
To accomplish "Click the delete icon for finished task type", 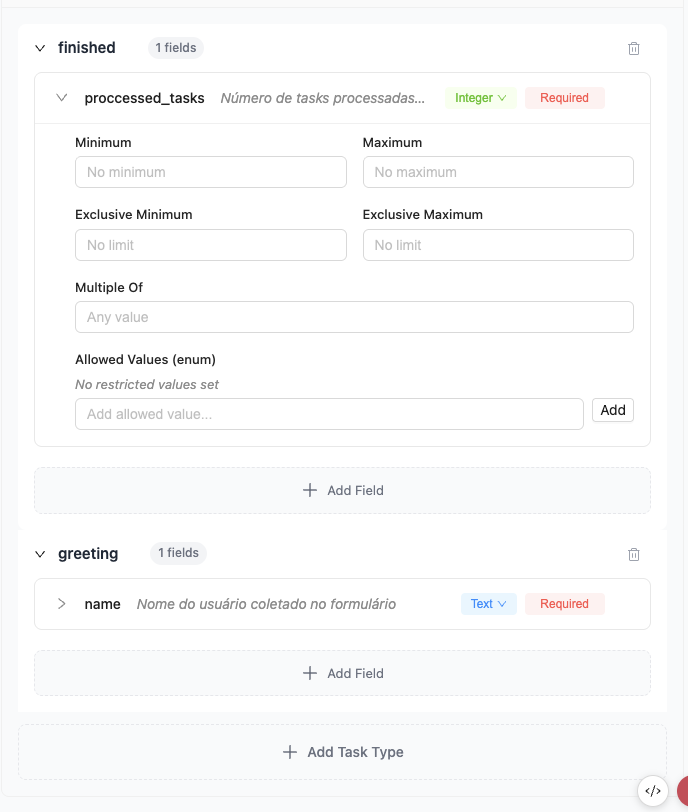I will click(x=634, y=47).
